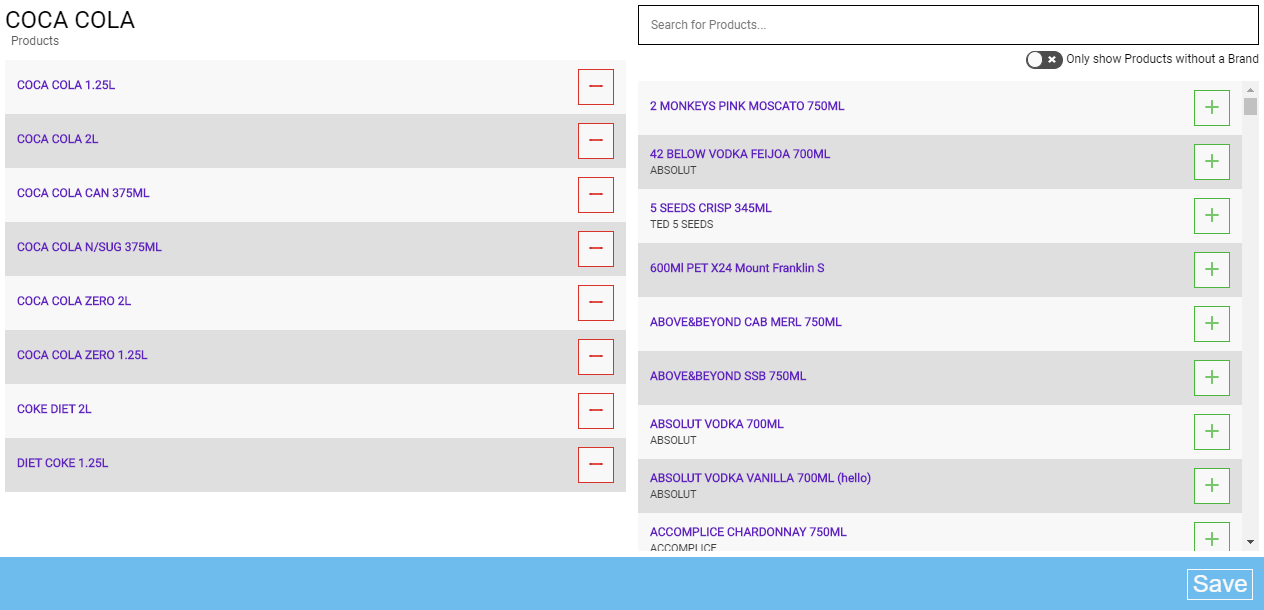Screen dimensions: 1264x610
Task: Save the brand changes
Action: 1220,584
